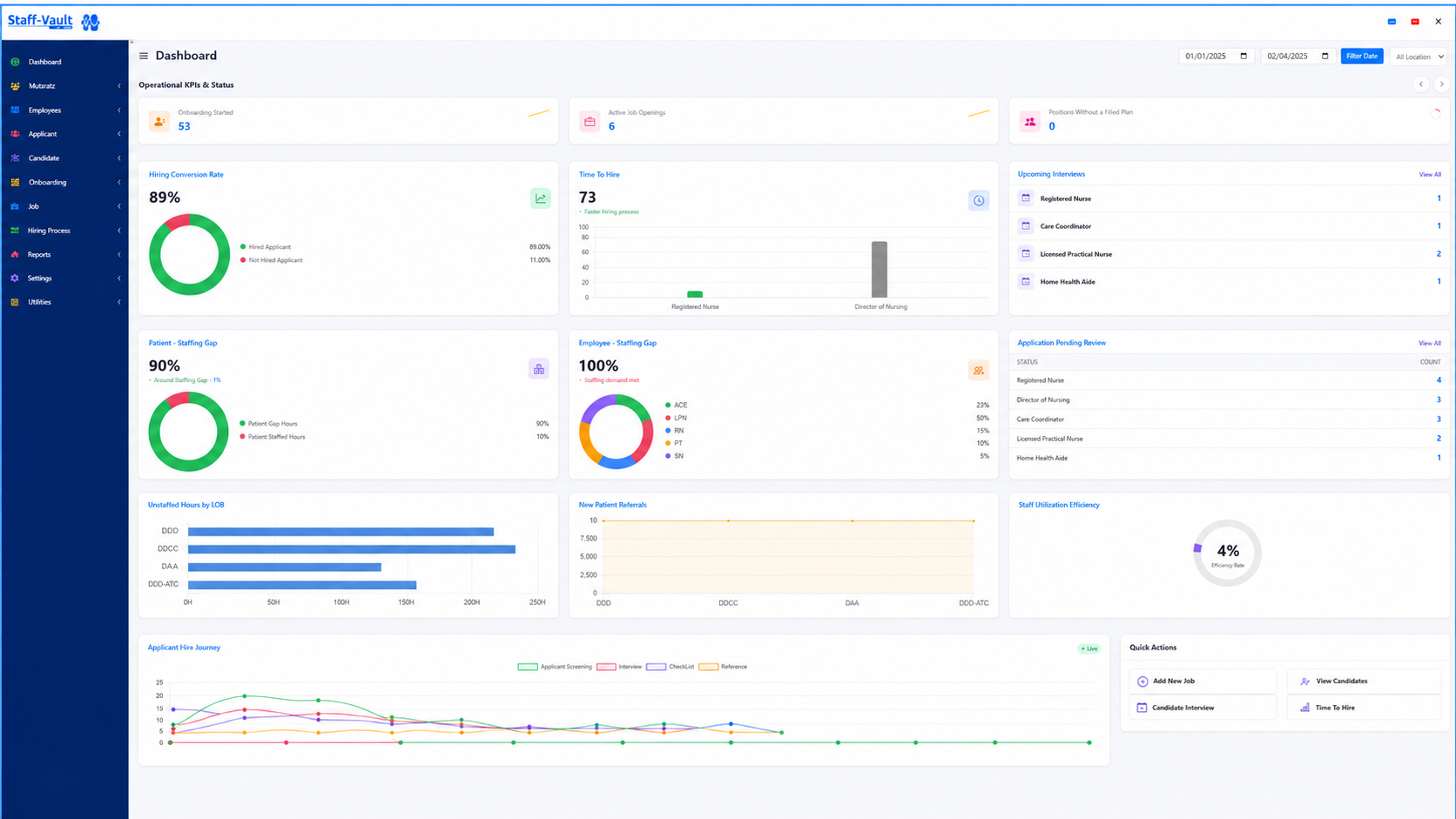Click the Positions Without a Filled Plan icon
The width and height of the screenshot is (1456, 819).
click(x=1030, y=122)
